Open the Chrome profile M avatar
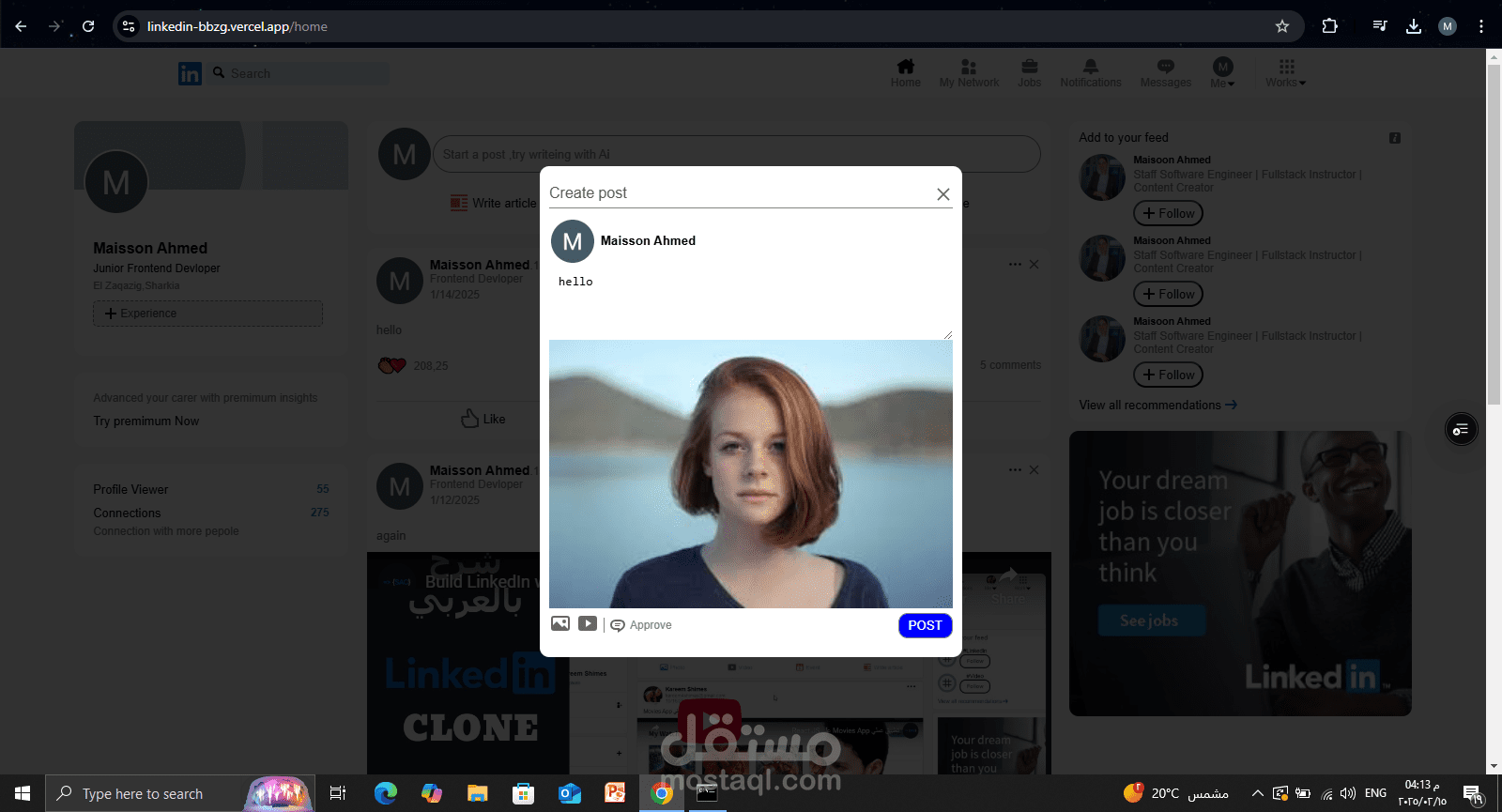Image resolution: width=1502 pixels, height=812 pixels. (x=1448, y=26)
